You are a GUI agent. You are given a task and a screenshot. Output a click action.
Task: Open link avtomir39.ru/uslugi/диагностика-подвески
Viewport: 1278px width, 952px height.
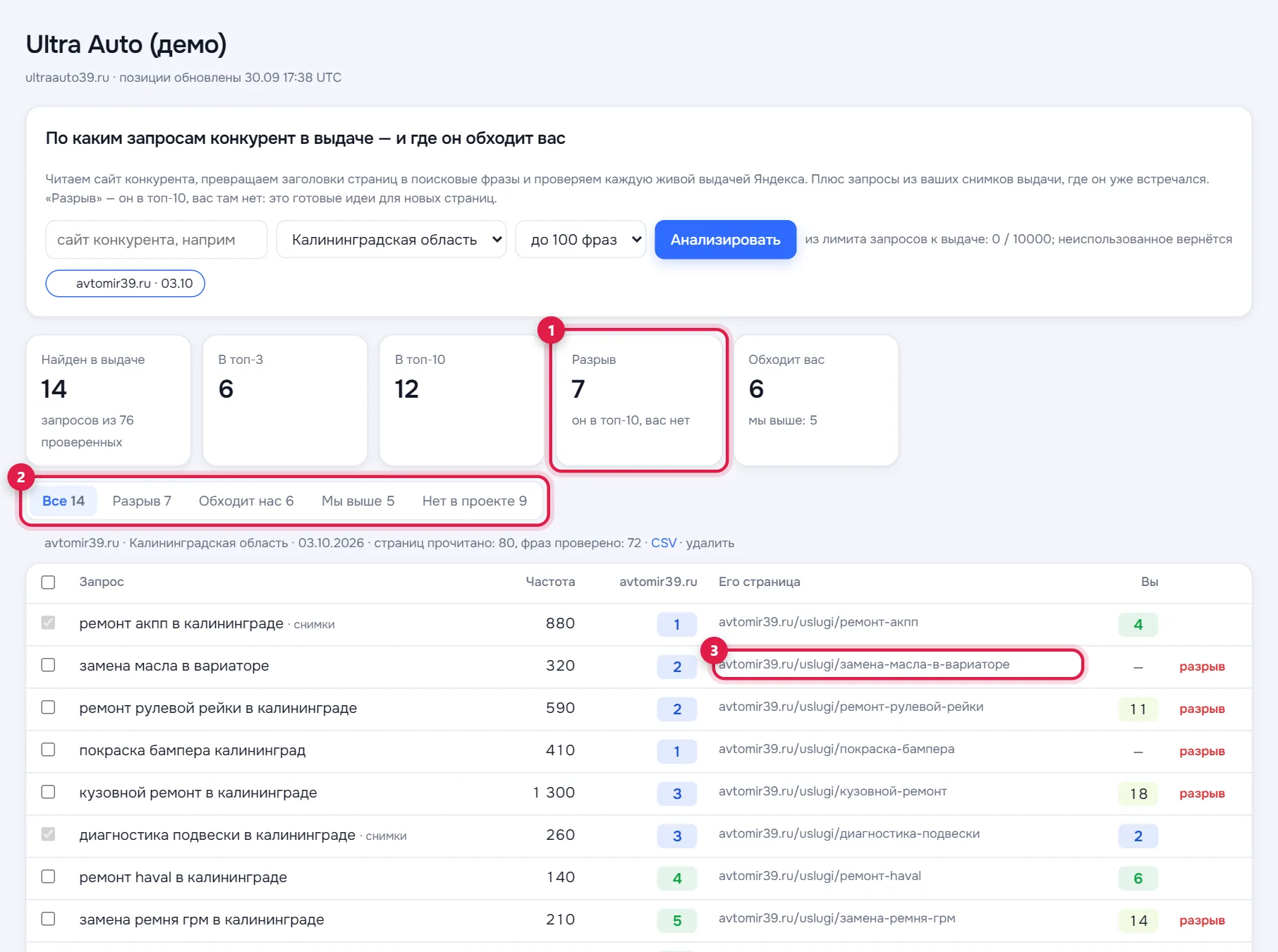(849, 834)
